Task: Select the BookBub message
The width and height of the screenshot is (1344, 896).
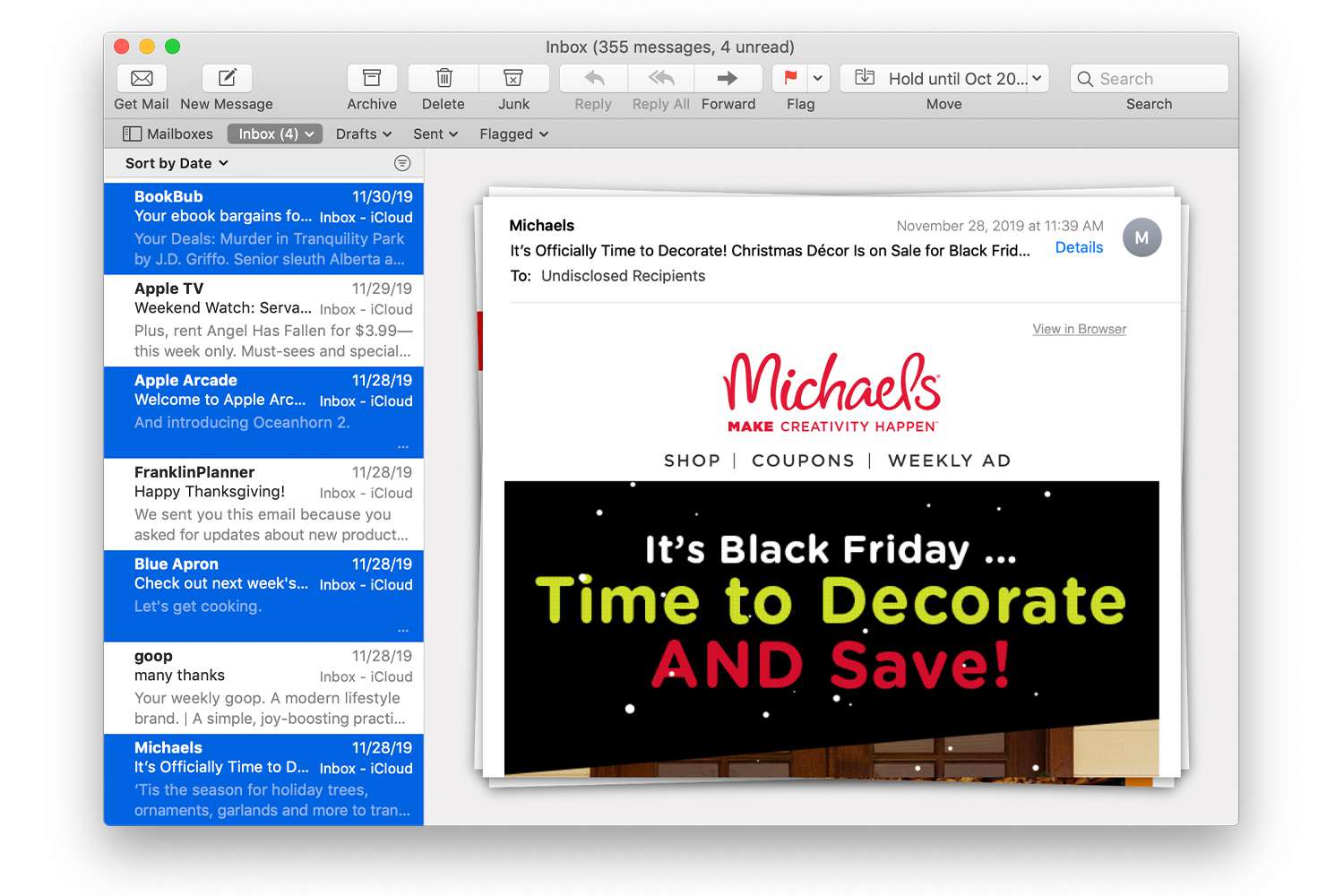Action: [263, 228]
